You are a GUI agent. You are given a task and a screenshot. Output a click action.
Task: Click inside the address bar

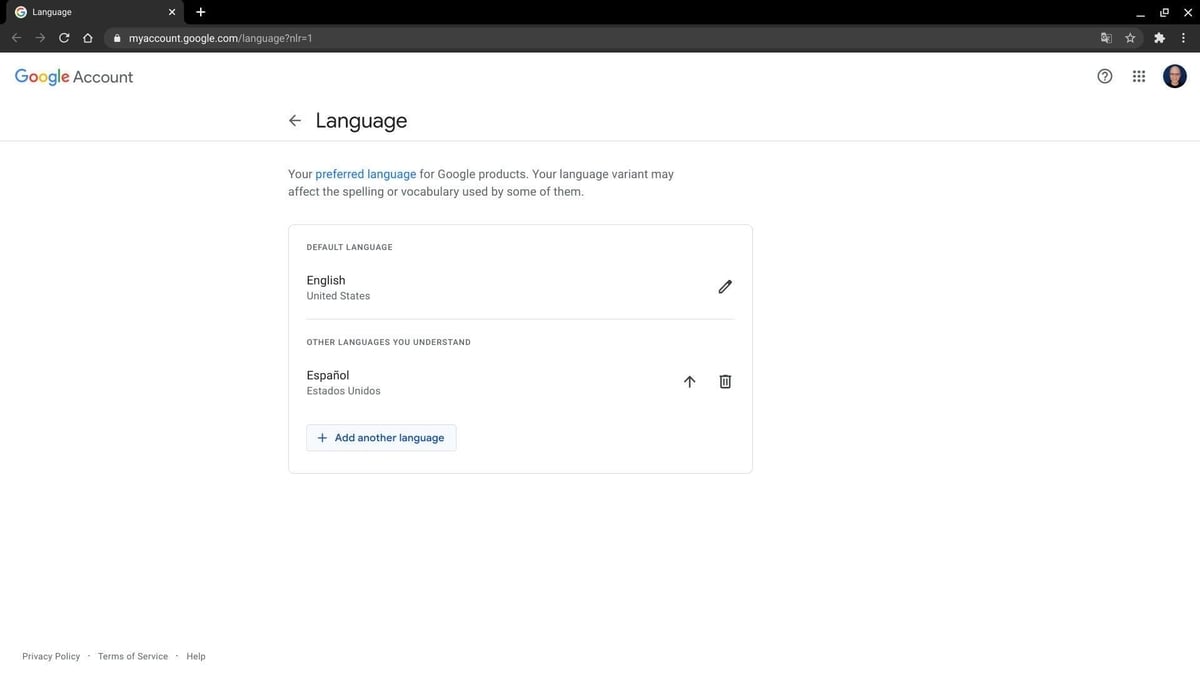(x=300, y=38)
